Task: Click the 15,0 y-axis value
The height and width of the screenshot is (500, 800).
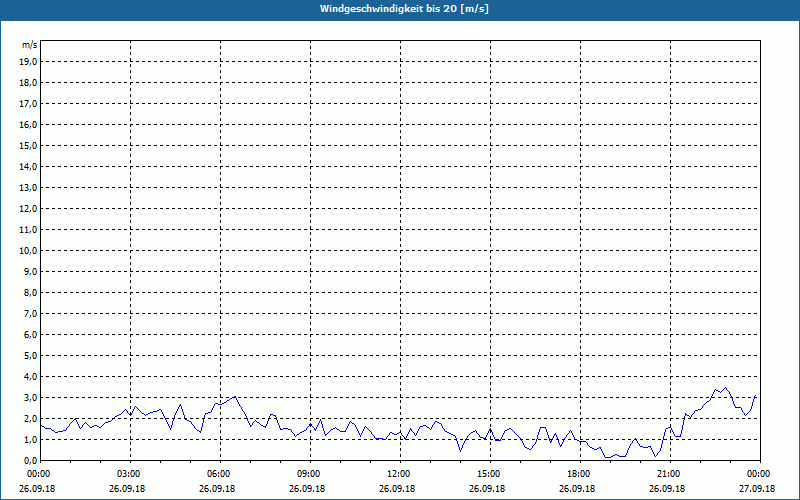Action: tap(29, 146)
